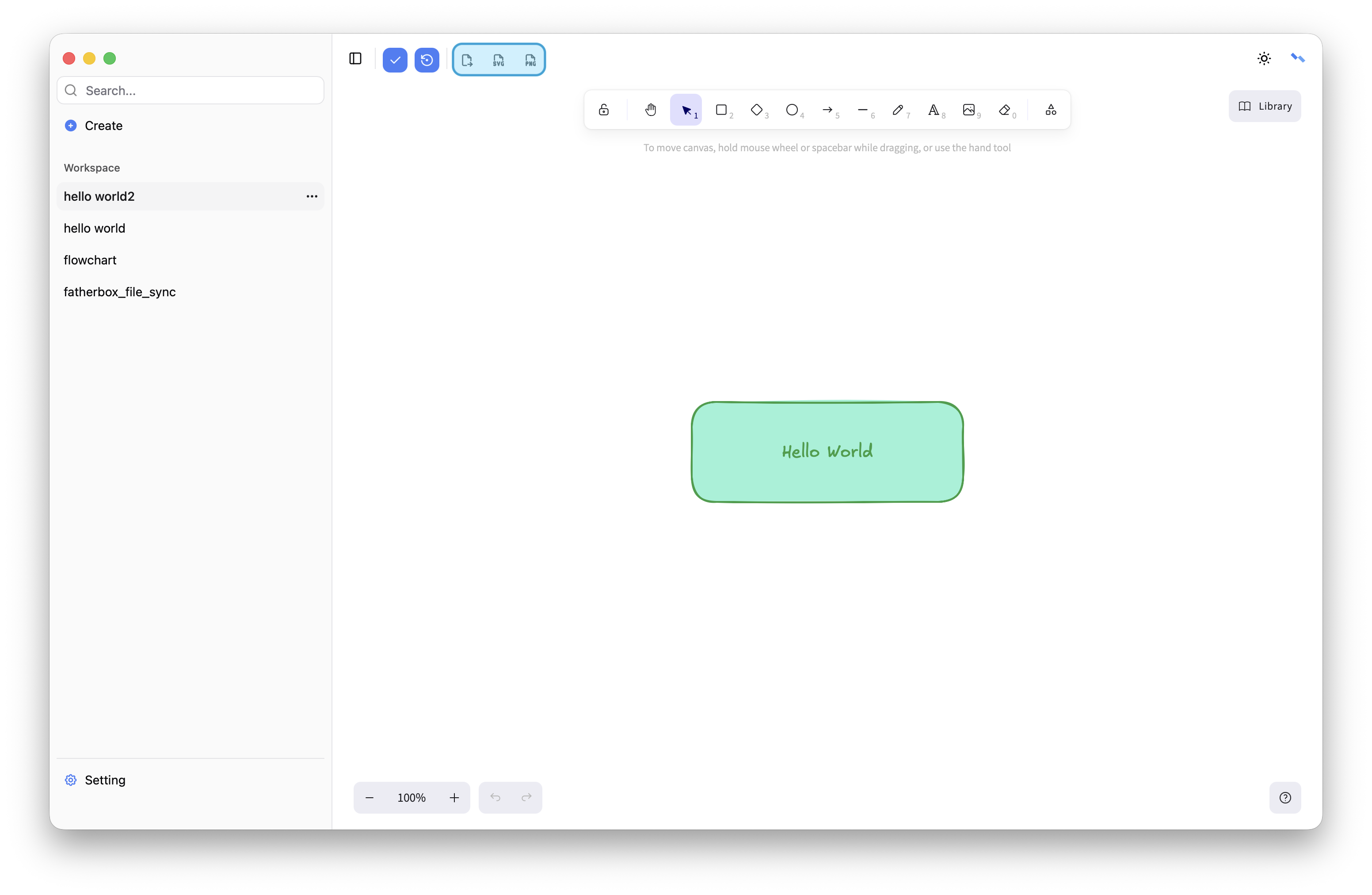Open the Library panel

coord(1264,106)
